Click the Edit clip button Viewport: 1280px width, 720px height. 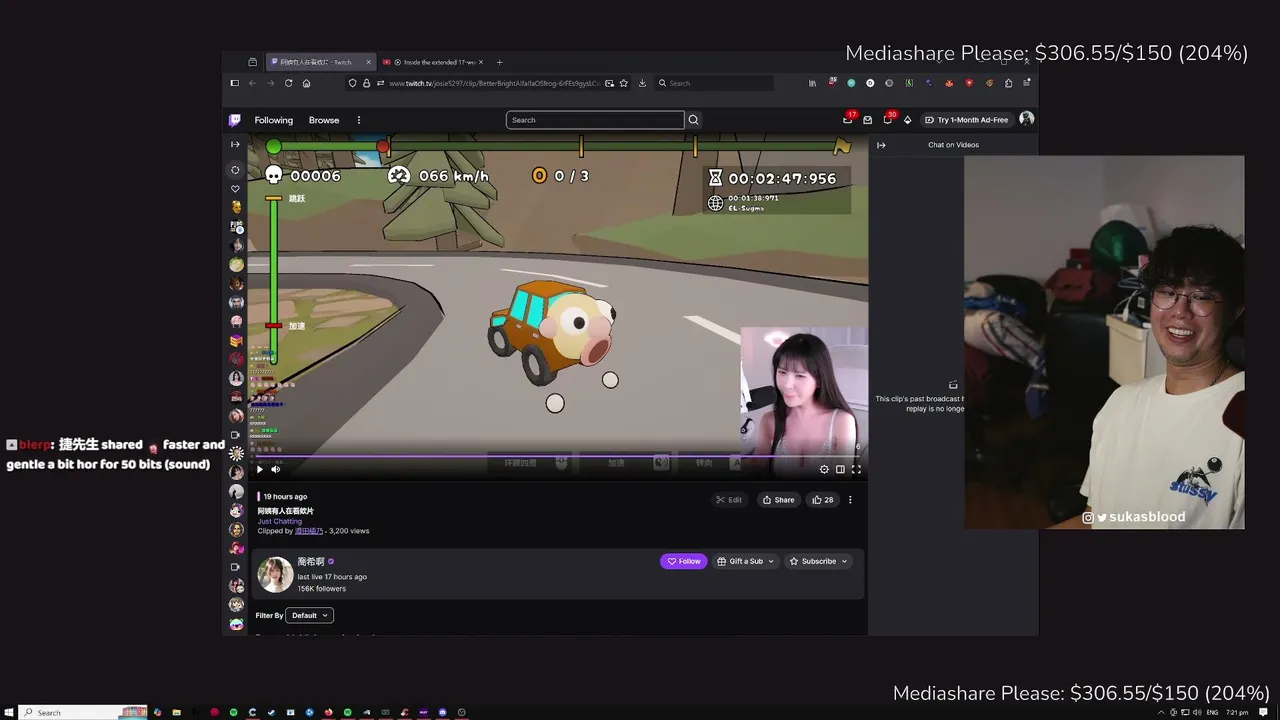[x=729, y=500]
